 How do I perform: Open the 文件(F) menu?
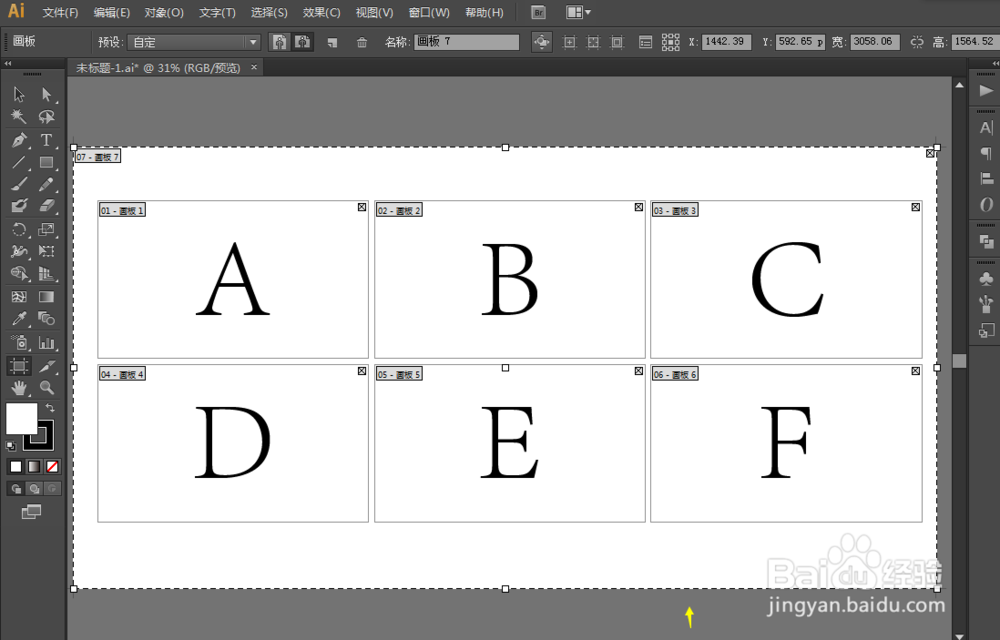click(x=60, y=13)
